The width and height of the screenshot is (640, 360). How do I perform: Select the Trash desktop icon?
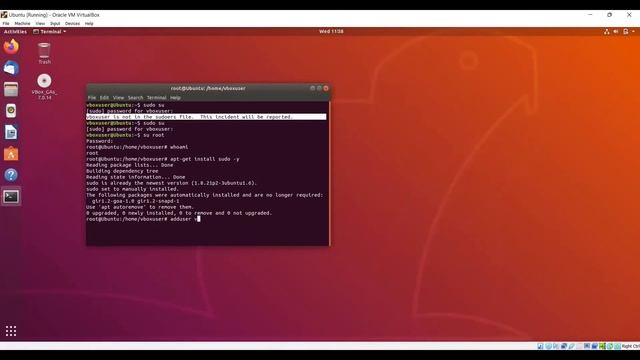coord(44,53)
